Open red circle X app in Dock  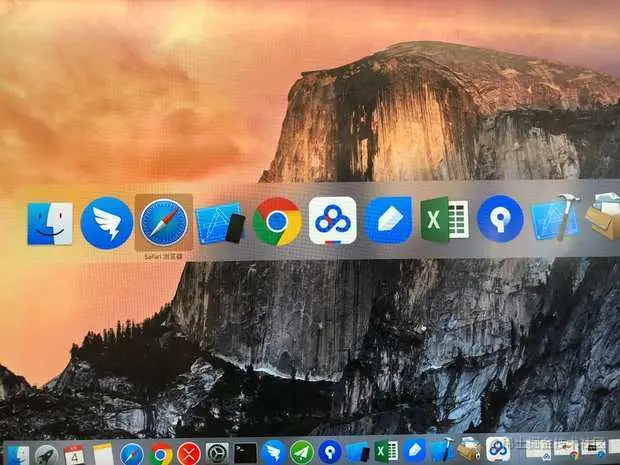click(189, 454)
